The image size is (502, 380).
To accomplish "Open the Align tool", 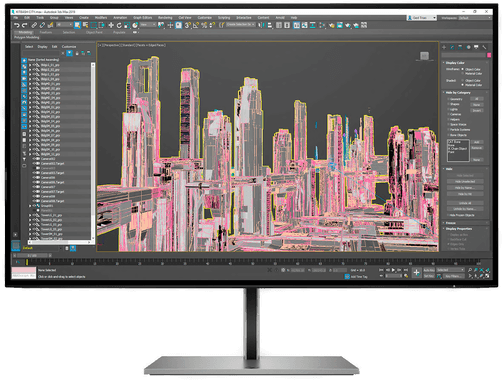I will pos(270,25).
